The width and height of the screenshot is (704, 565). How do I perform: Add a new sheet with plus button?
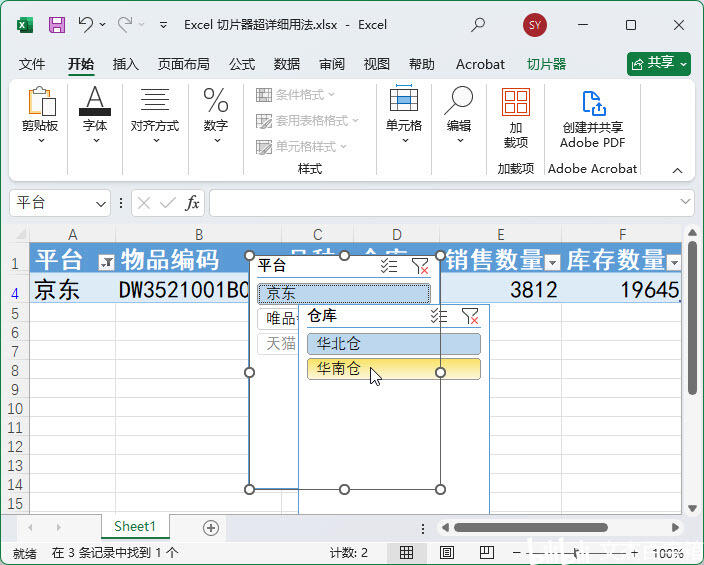(x=211, y=527)
